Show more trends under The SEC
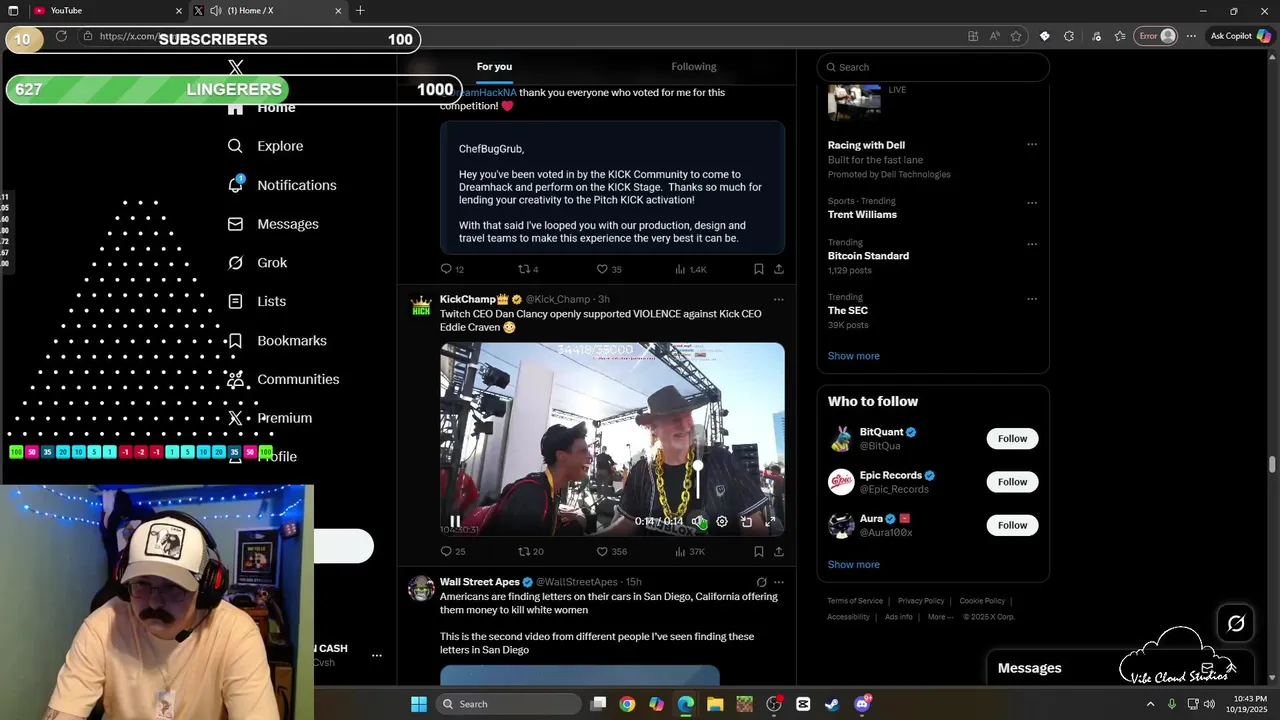Screen dimensions: 1280x720 [x=853, y=356]
